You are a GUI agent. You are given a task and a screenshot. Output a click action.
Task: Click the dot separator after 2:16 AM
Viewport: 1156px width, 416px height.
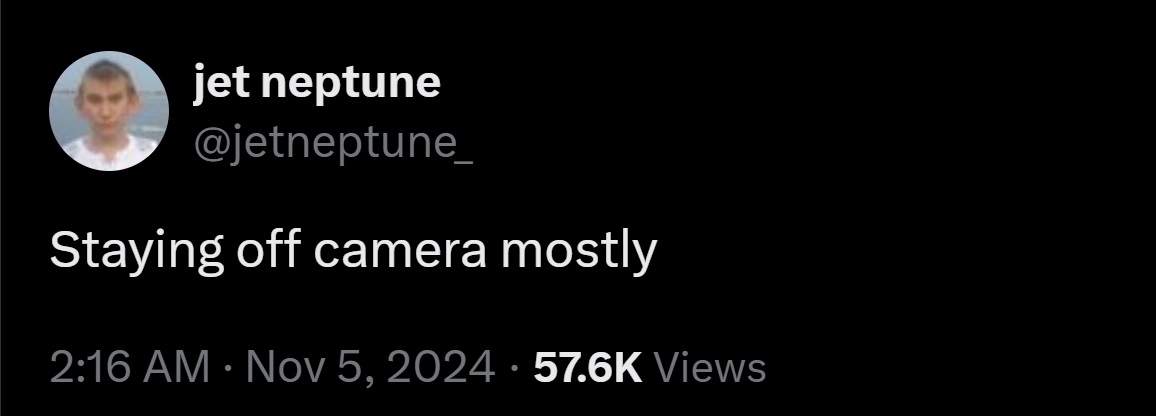(x=228, y=368)
